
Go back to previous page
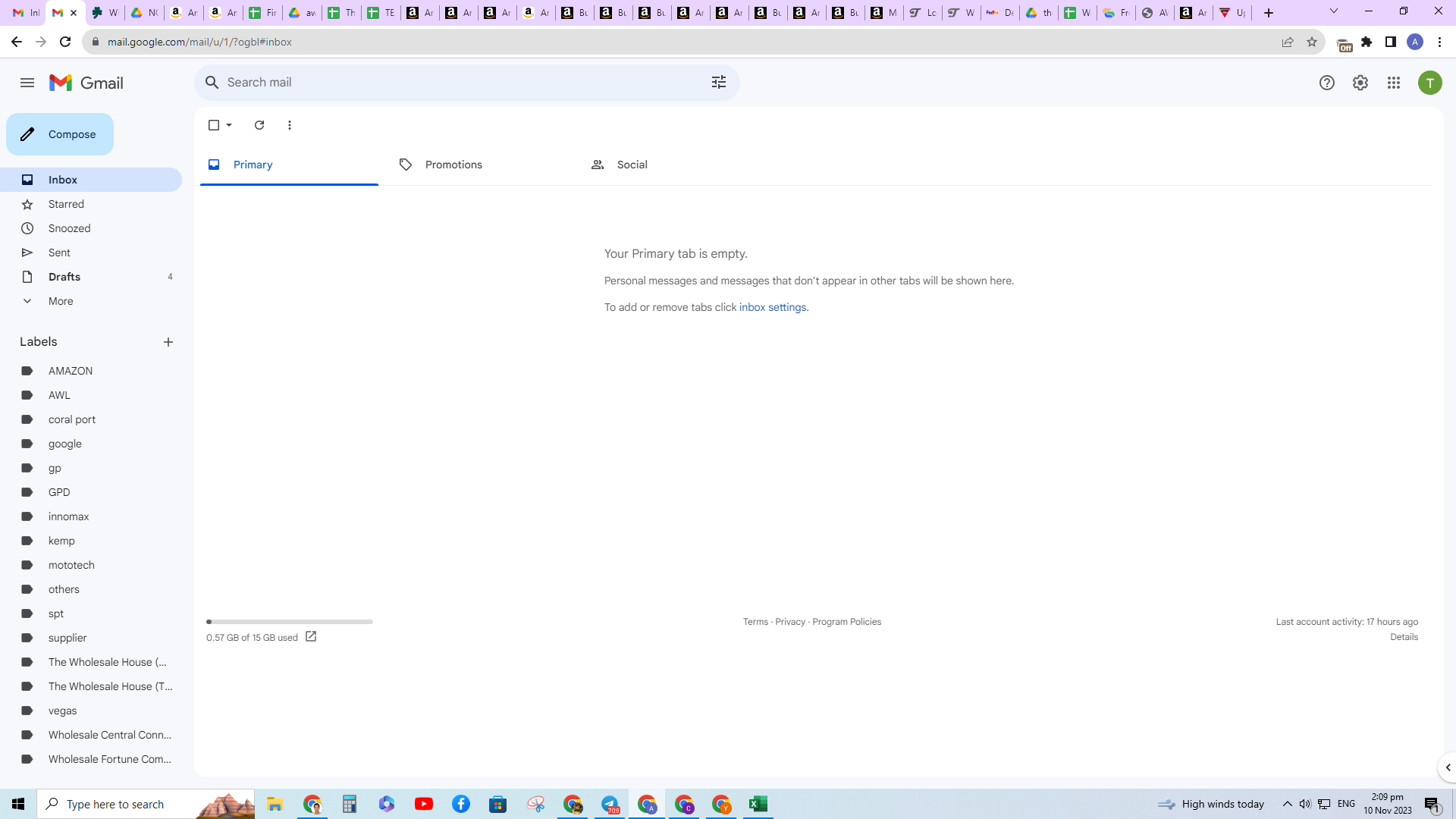tap(17, 42)
